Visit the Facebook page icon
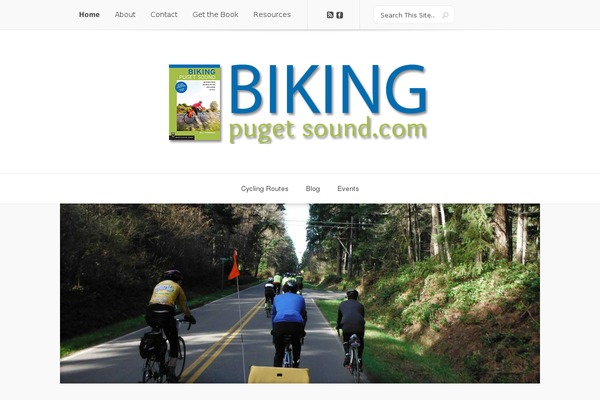The height and width of the screenshot is (400, 600). tap(339, 15)
